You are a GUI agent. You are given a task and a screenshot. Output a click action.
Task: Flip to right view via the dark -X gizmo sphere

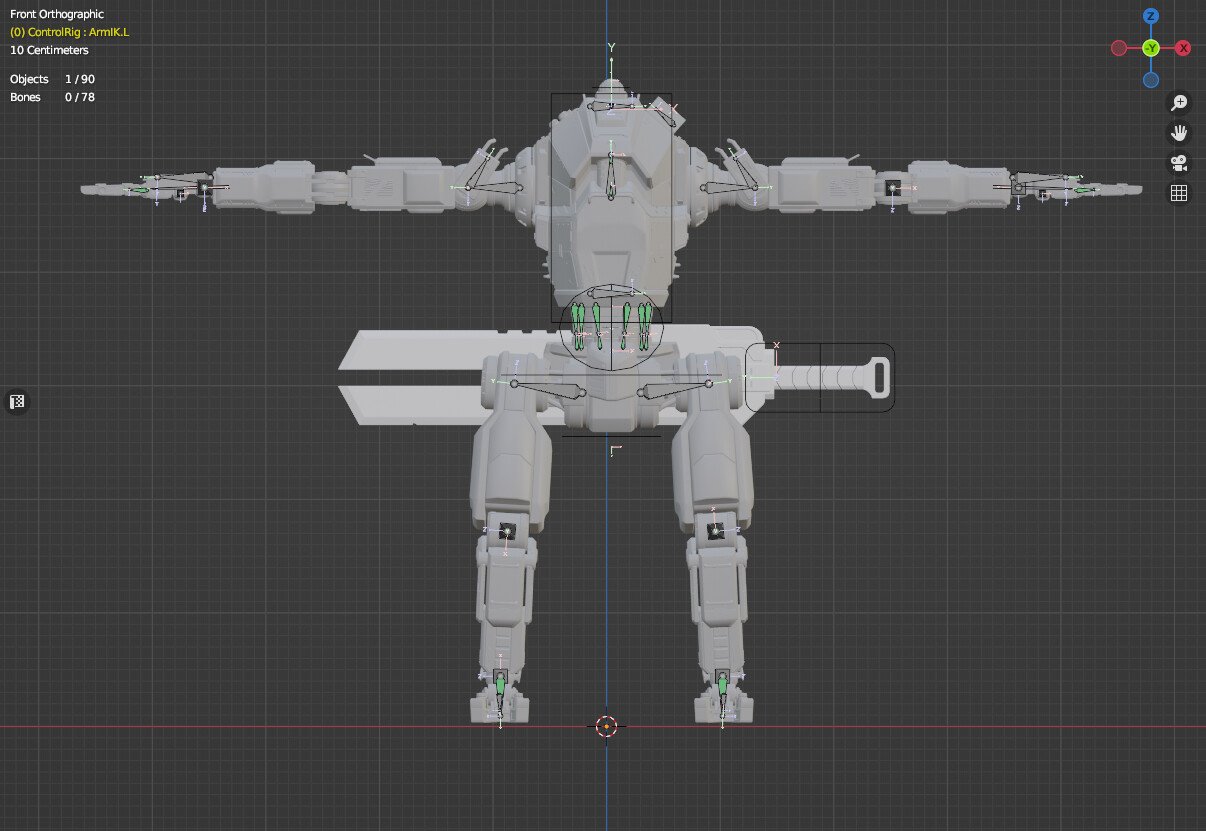click(x=1116, y=47)
